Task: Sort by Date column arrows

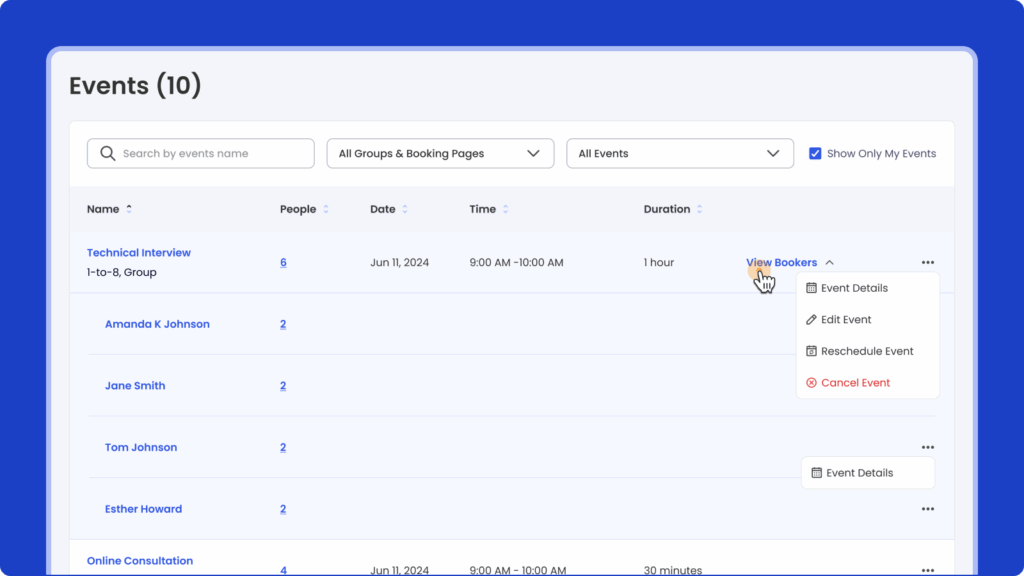Action: click(406, 209)
